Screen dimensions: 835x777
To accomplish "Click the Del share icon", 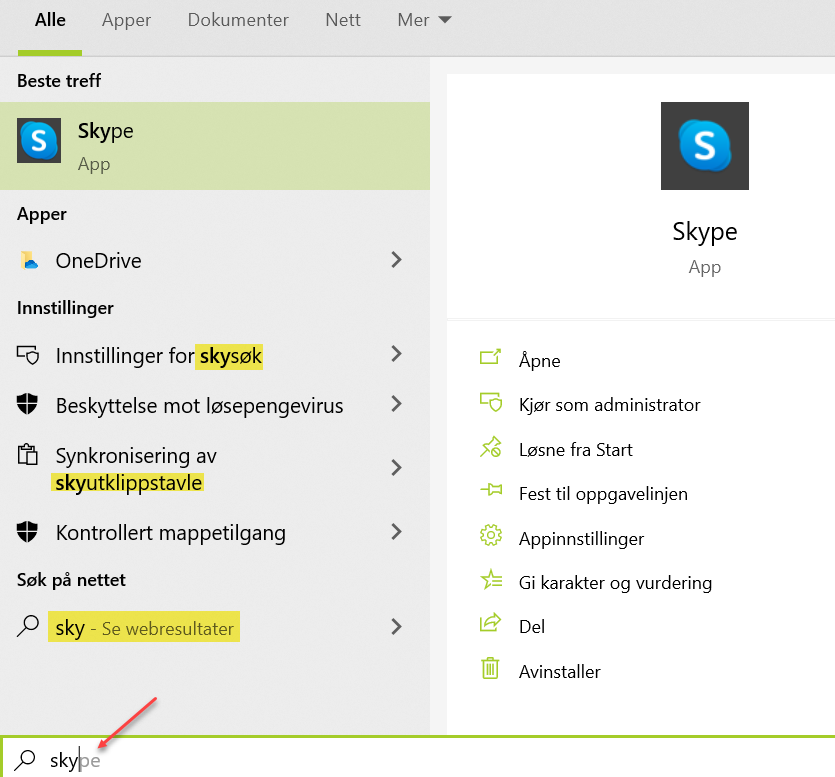I will [x=490, y=624].
